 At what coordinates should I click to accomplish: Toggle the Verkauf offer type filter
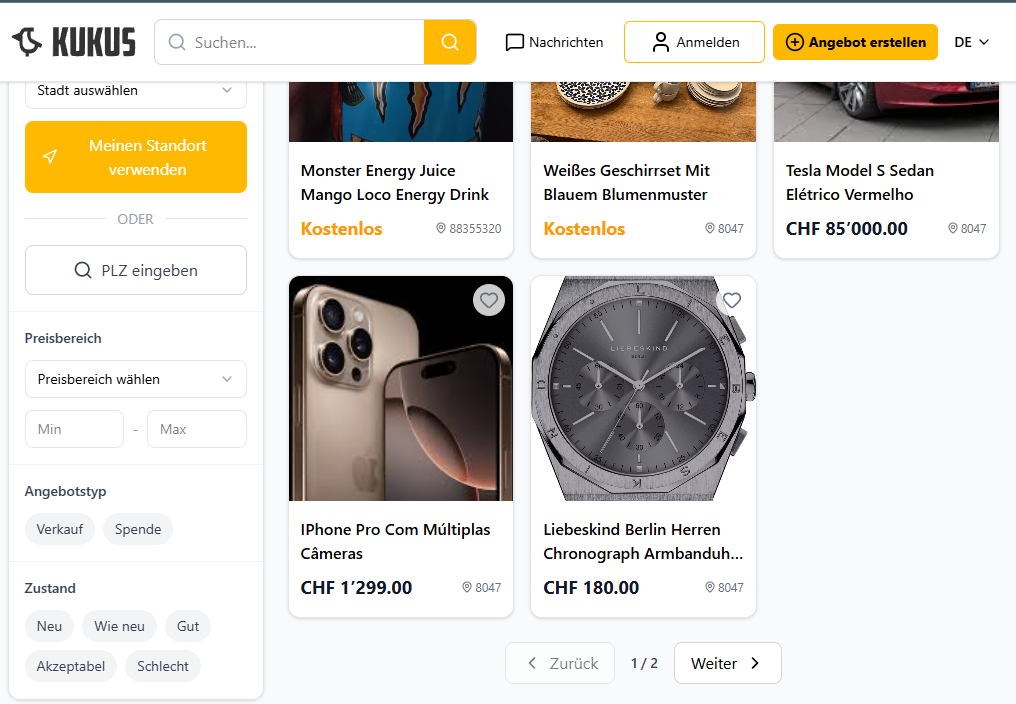[x=60, y=529]
